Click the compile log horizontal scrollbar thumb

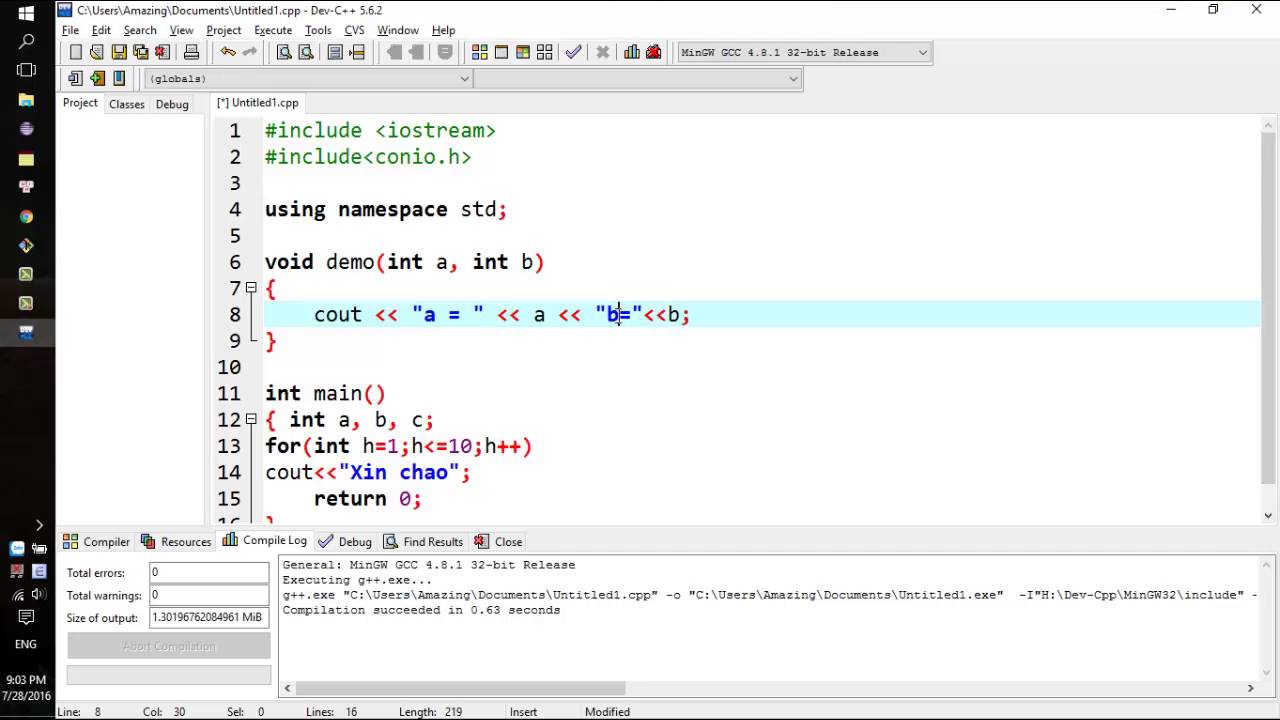pyautogui.click(x=461, y=688)
